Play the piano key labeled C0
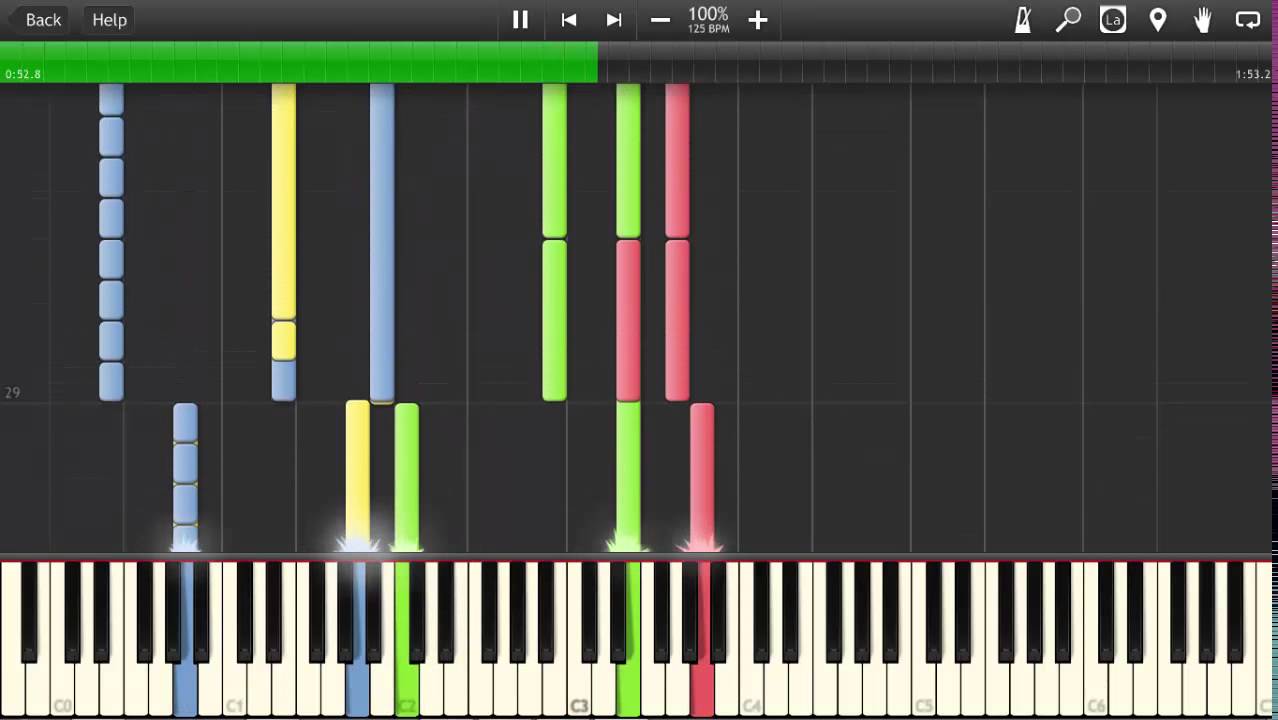 point(62,690)
